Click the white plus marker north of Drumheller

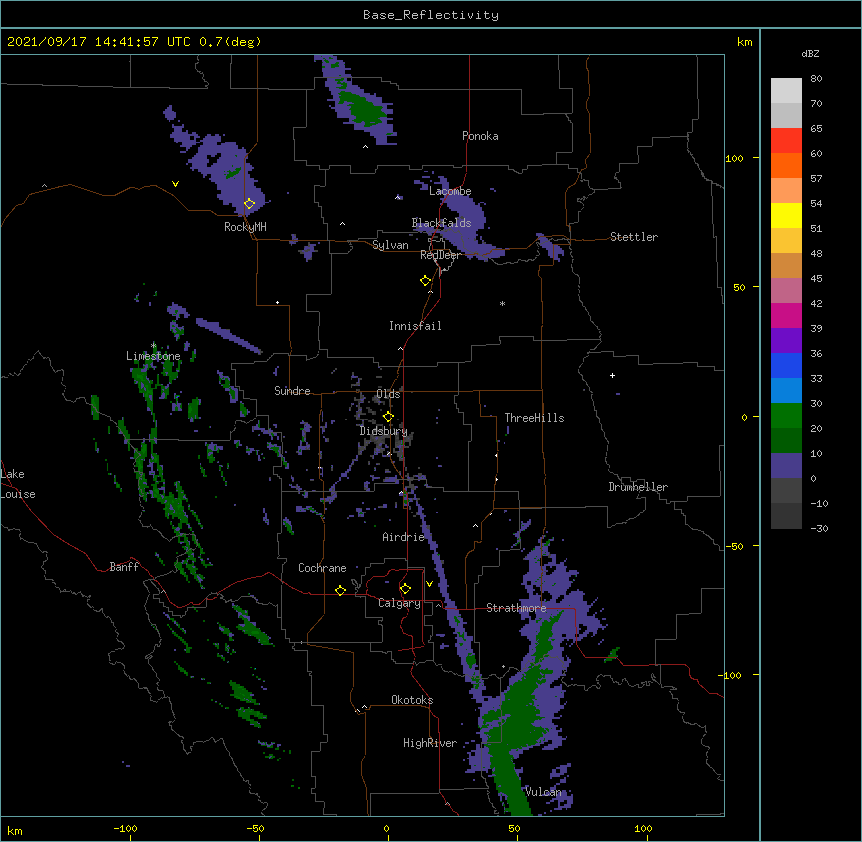tap(612, 375)
